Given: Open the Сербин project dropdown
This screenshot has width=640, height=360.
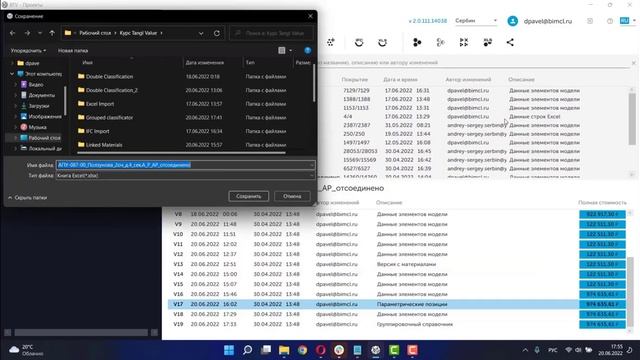Looking at the screenshot, I should pyautogui.click(x=476, y=21).
